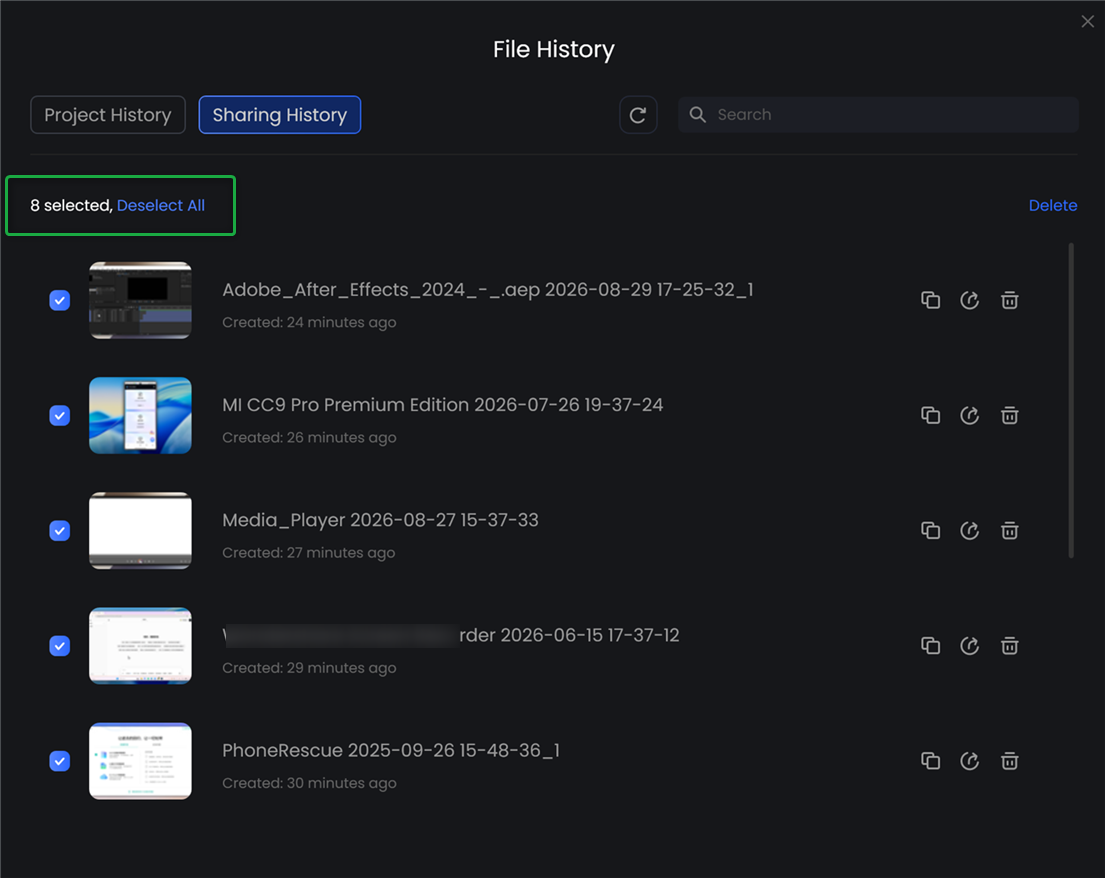Open the Adobe After Effects thumbnail
Screen dimensions: 1105x878
click(x=140, y=300)
